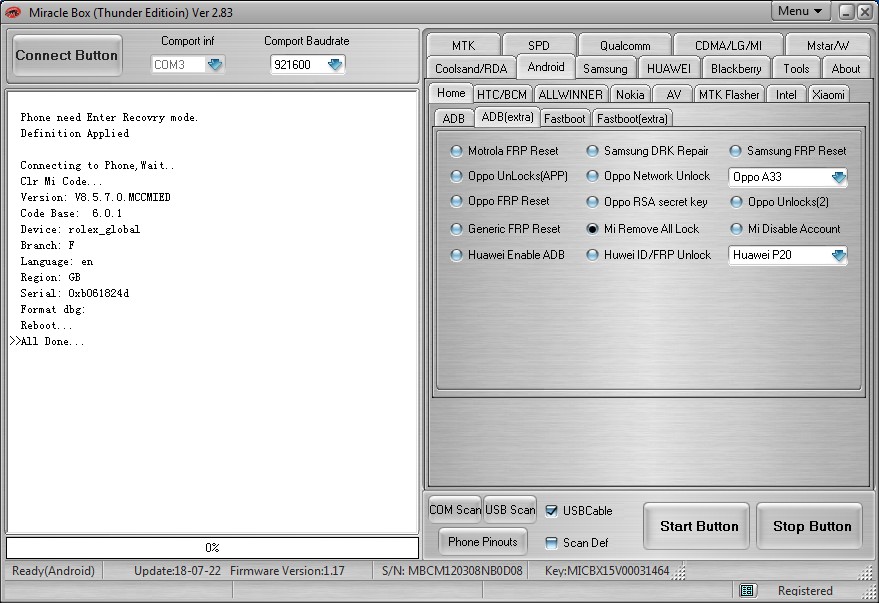
Task: Switch to the HTC/BCM sub-tab
Action: pyautogui.click(x=502, y=95)
